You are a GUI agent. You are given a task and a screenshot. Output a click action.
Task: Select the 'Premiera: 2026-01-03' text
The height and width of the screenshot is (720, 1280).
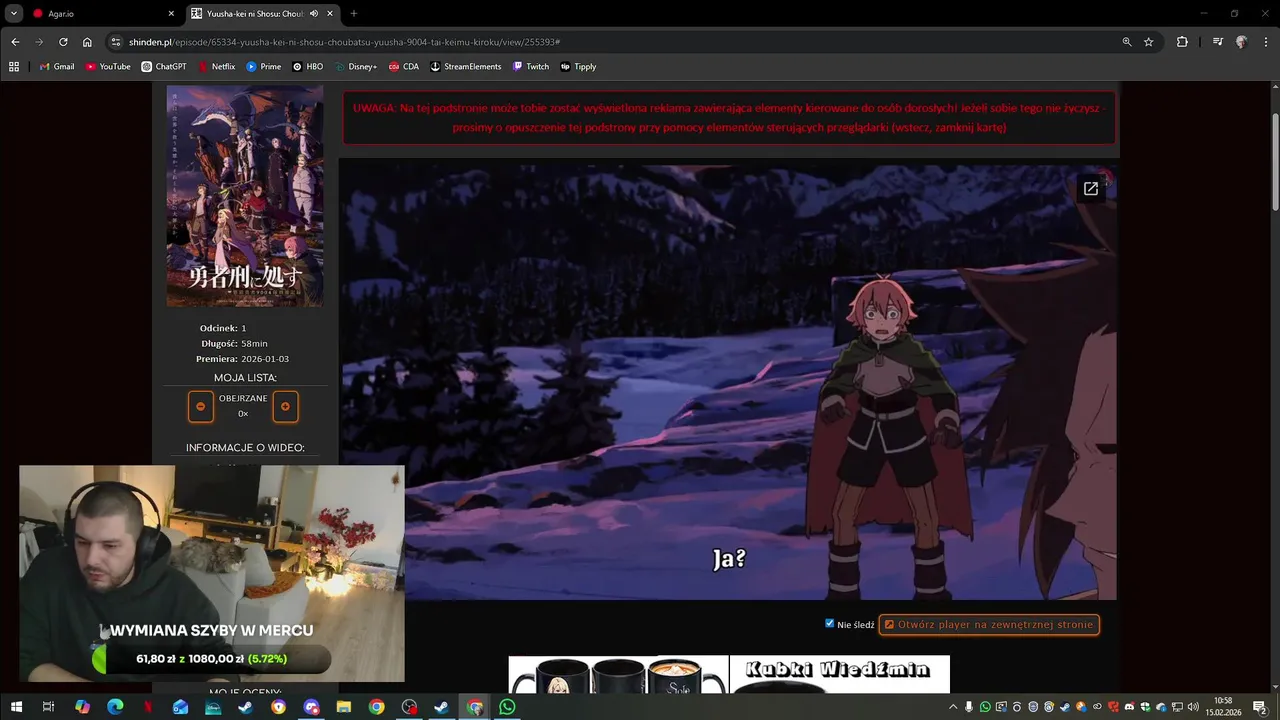243,359
